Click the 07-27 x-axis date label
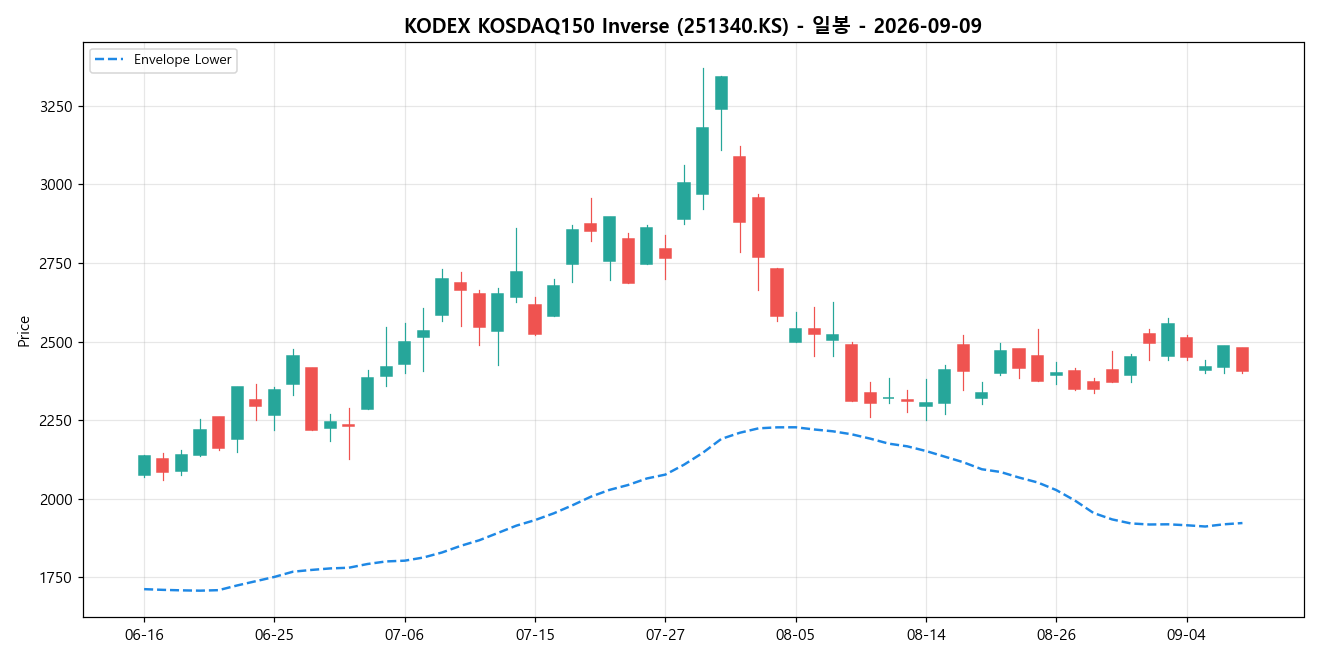Viewport: 1320px width, 660px height. (665, 635)
